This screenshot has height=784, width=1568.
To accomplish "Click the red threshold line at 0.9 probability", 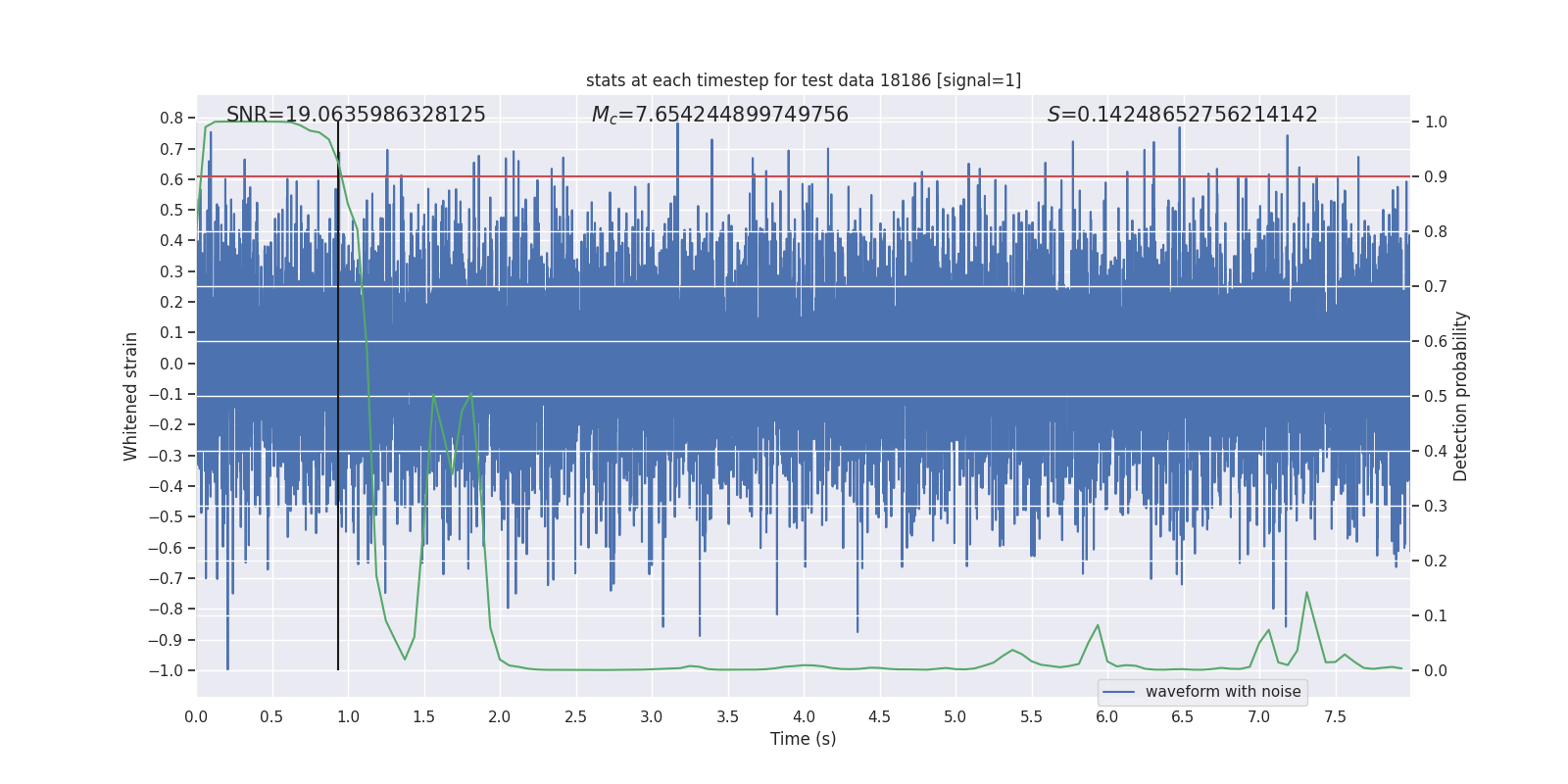I will [x=804, y=177].
